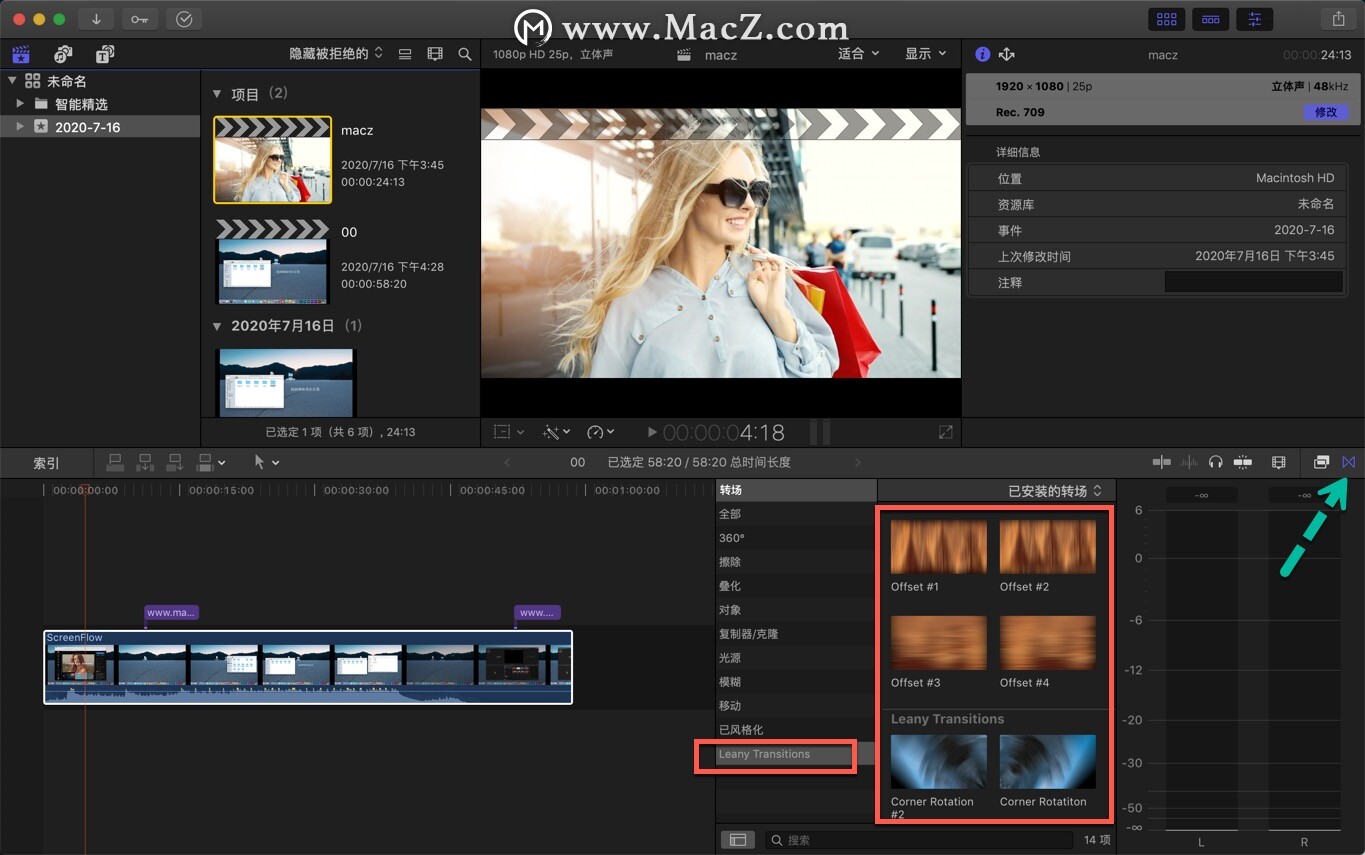Select the 全部 transitions category
The width and height of the screenshot is (1365, 855).
(796, 514)
